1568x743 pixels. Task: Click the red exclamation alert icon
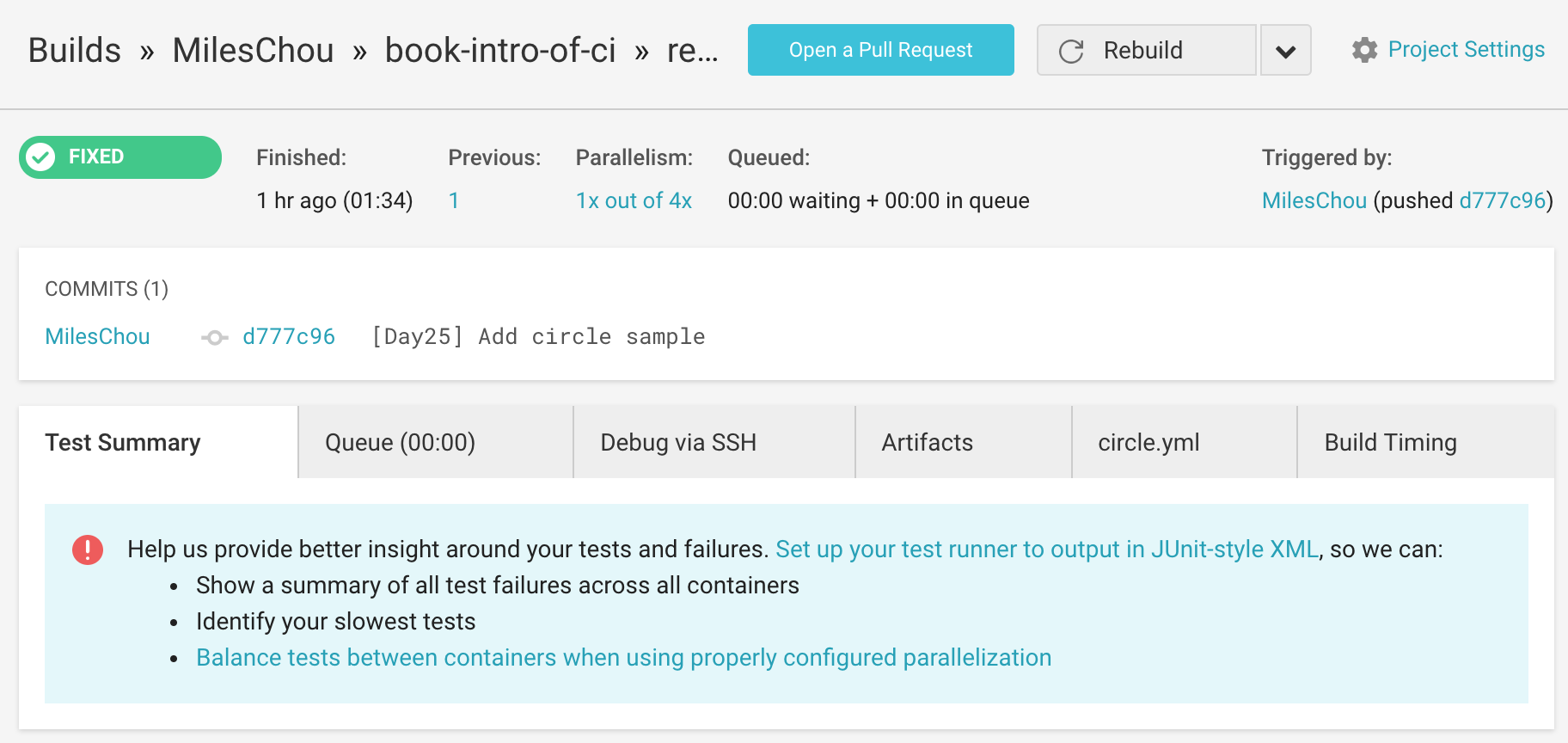88,550
